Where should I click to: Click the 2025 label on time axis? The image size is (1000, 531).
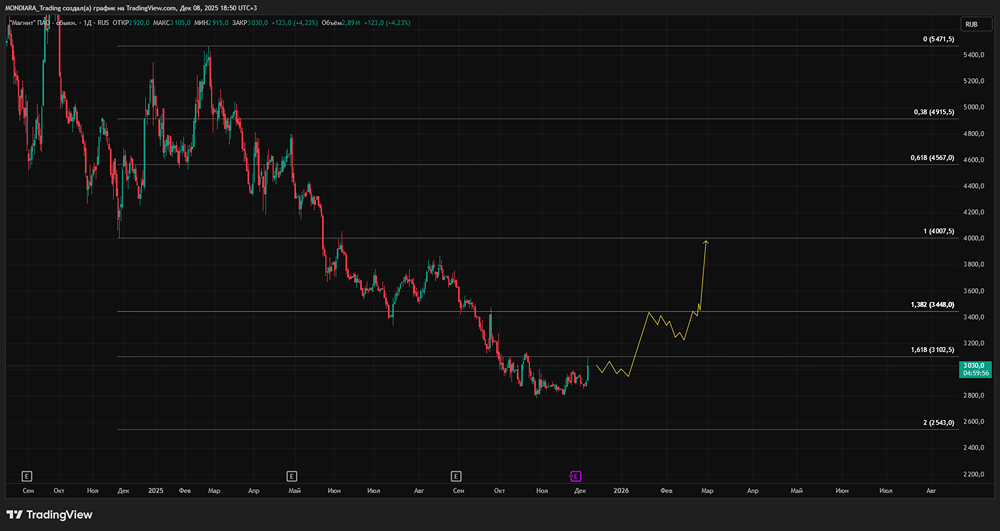pos(155,491)
